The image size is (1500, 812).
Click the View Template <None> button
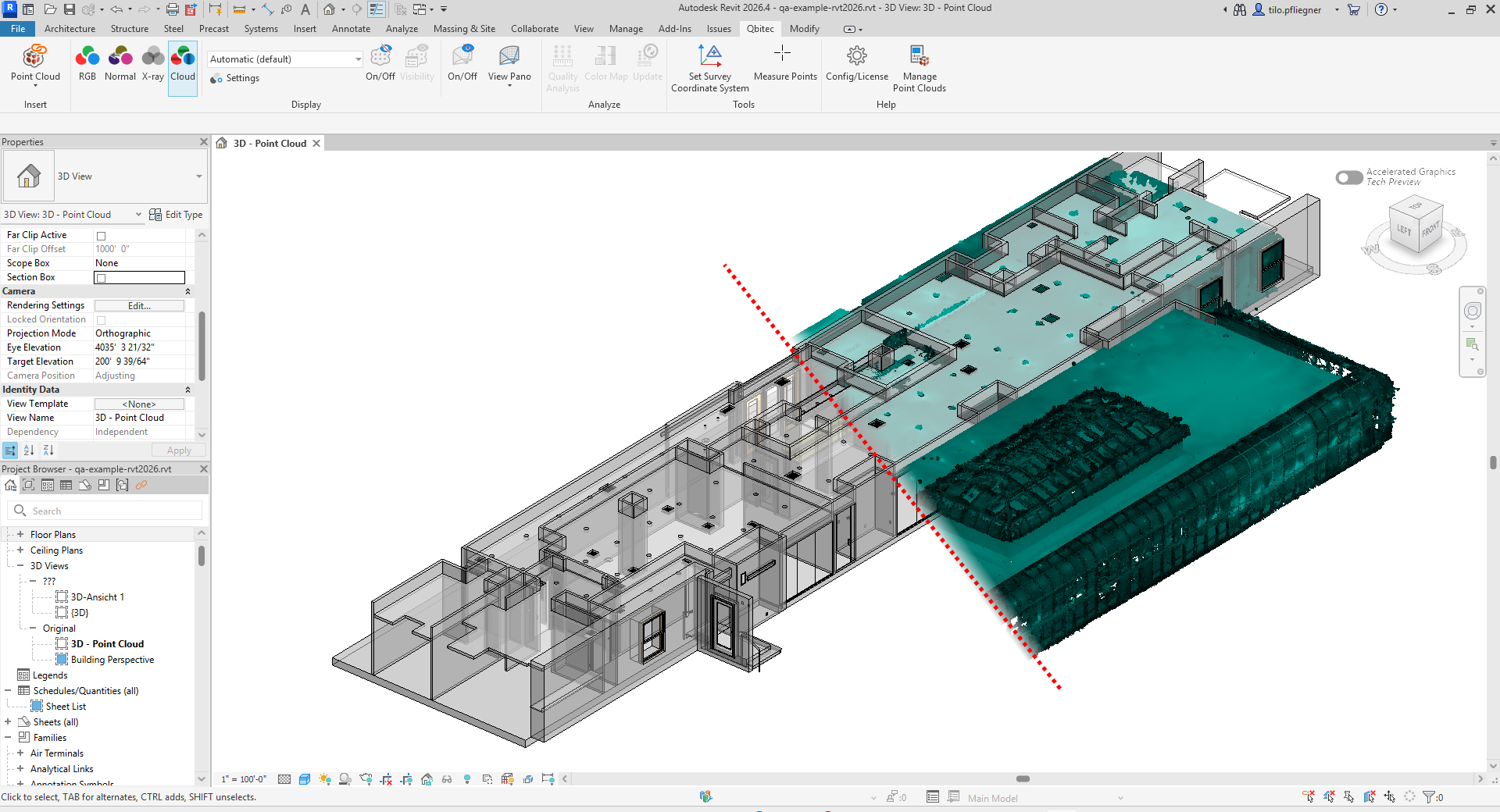139,404
